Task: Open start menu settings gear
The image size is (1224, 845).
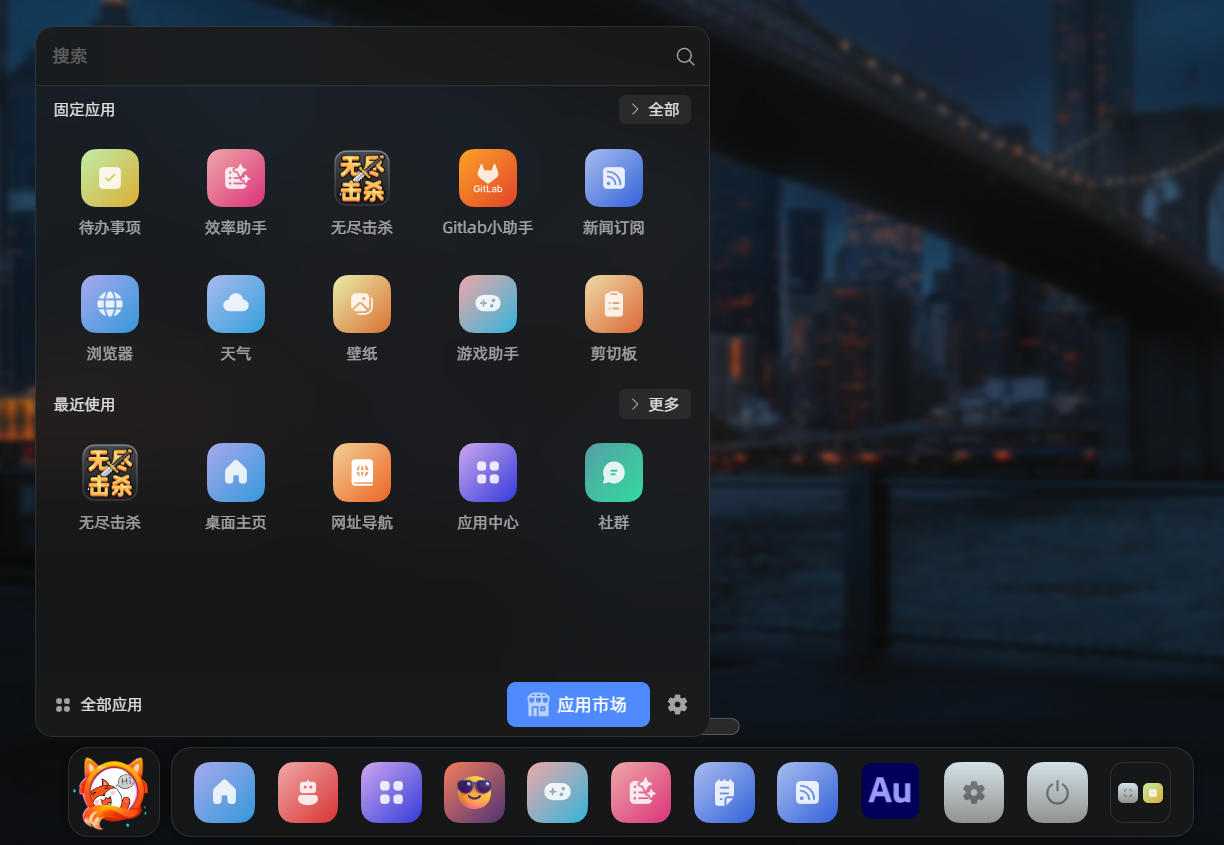Action: tap(678, 705)
